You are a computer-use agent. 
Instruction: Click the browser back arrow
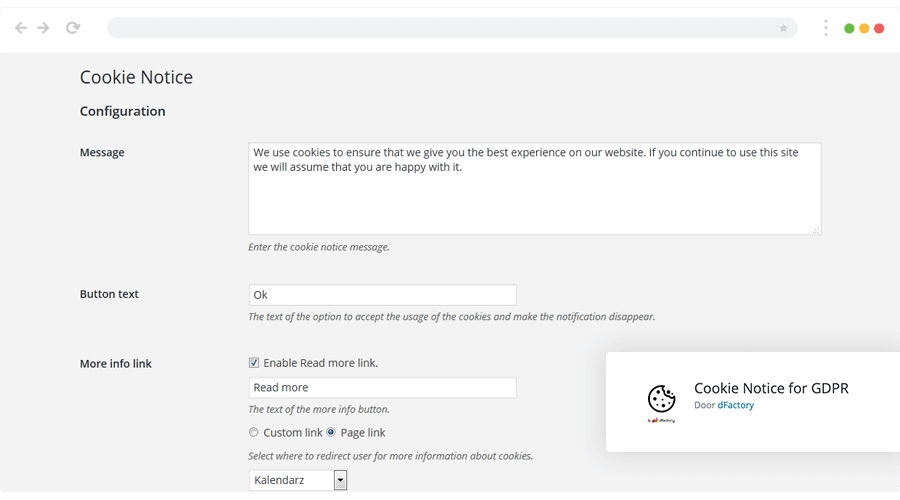tap(21, 28)
